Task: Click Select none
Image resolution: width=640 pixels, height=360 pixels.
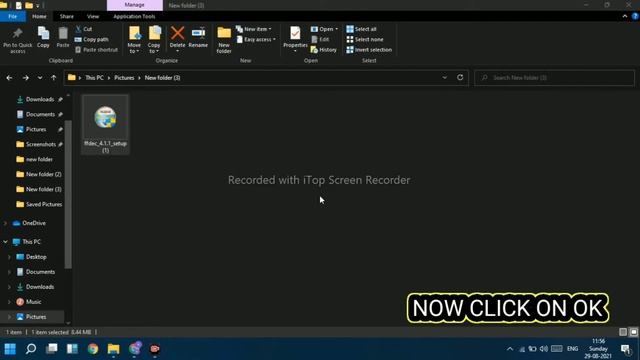Action: [x=364, y=40]
